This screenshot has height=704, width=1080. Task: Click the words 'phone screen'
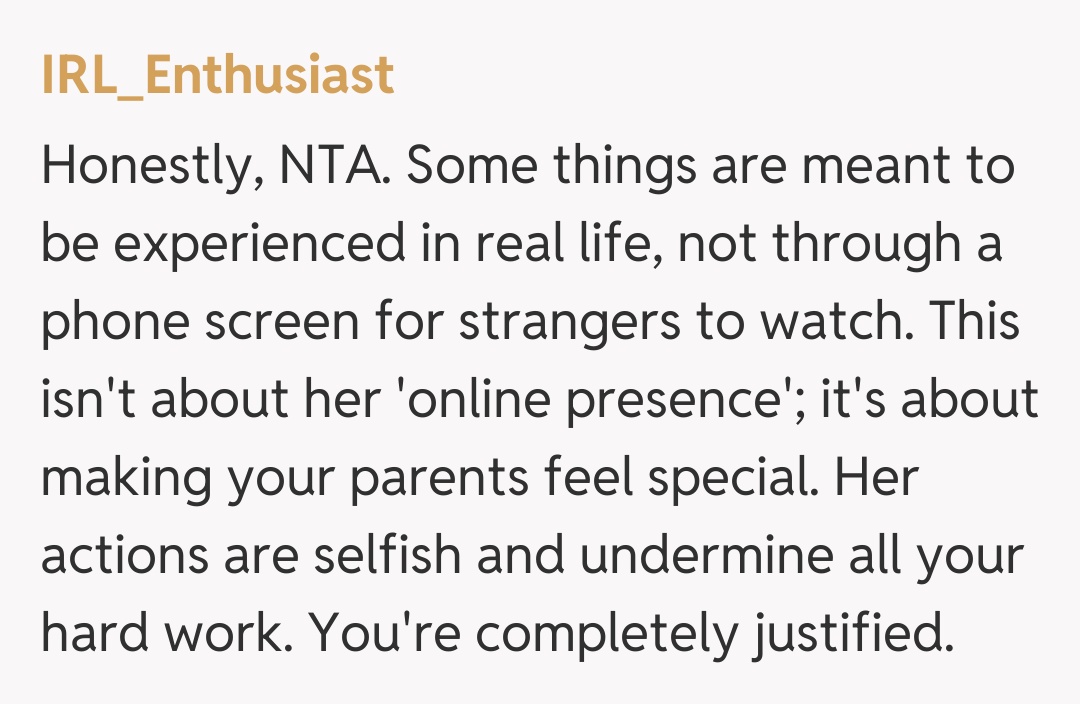(200, 323)
